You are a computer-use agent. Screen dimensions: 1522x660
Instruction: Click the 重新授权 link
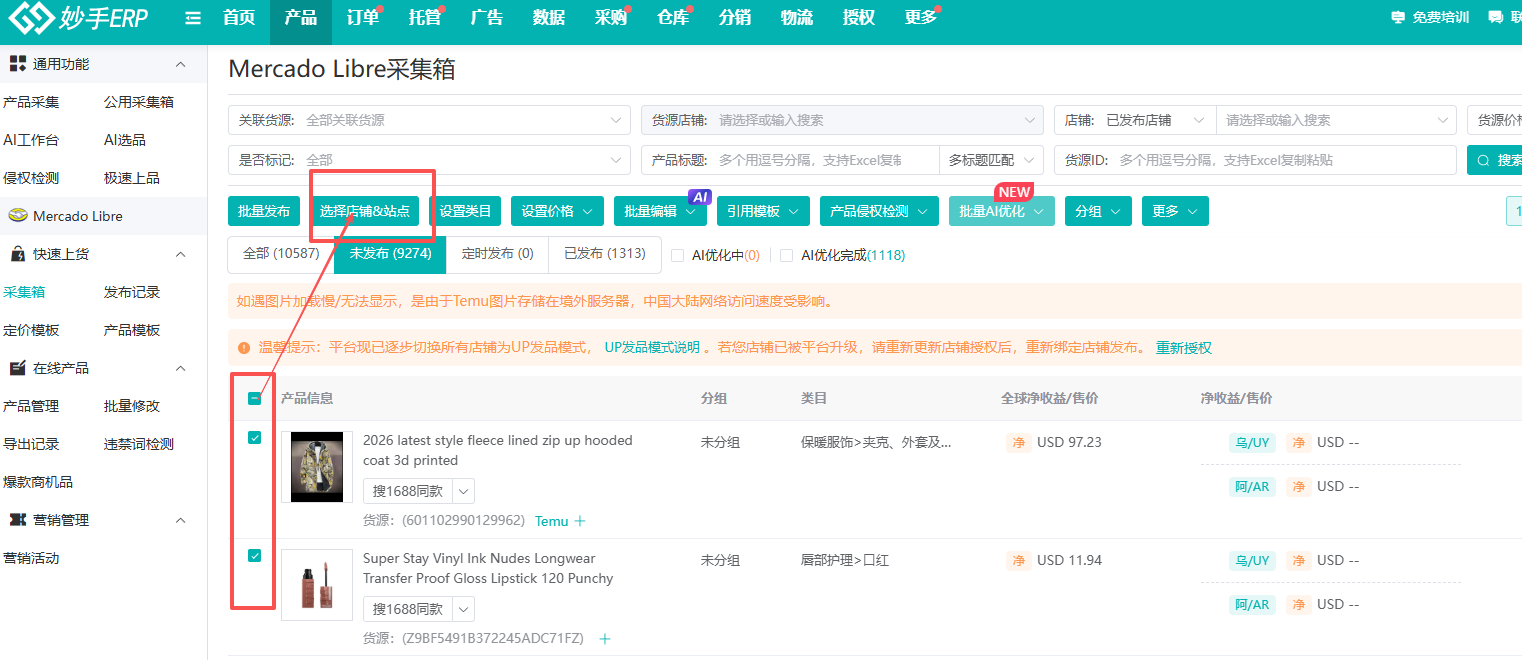1184,348
